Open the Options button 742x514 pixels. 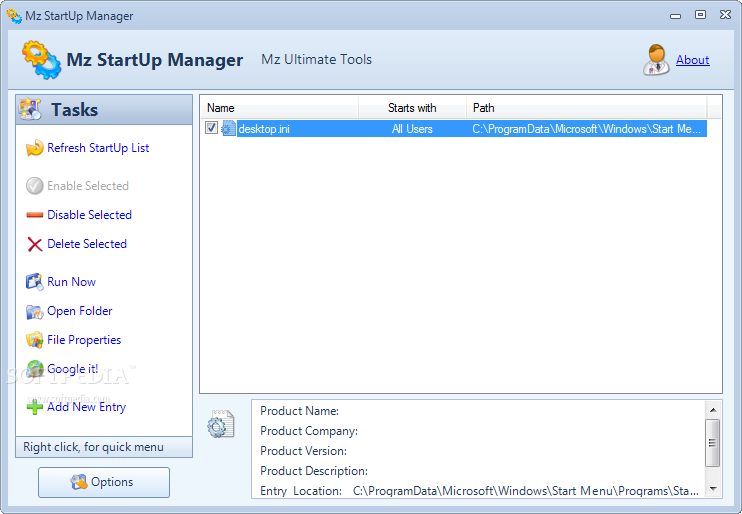click(104, 482)
